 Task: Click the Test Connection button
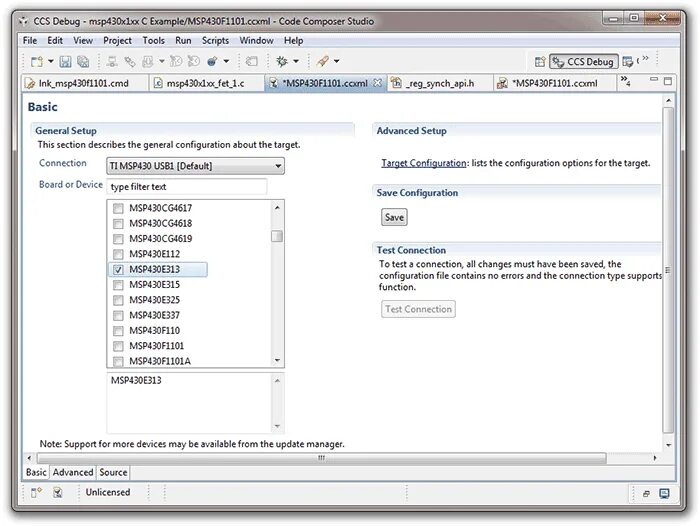[x=418, y=309]
